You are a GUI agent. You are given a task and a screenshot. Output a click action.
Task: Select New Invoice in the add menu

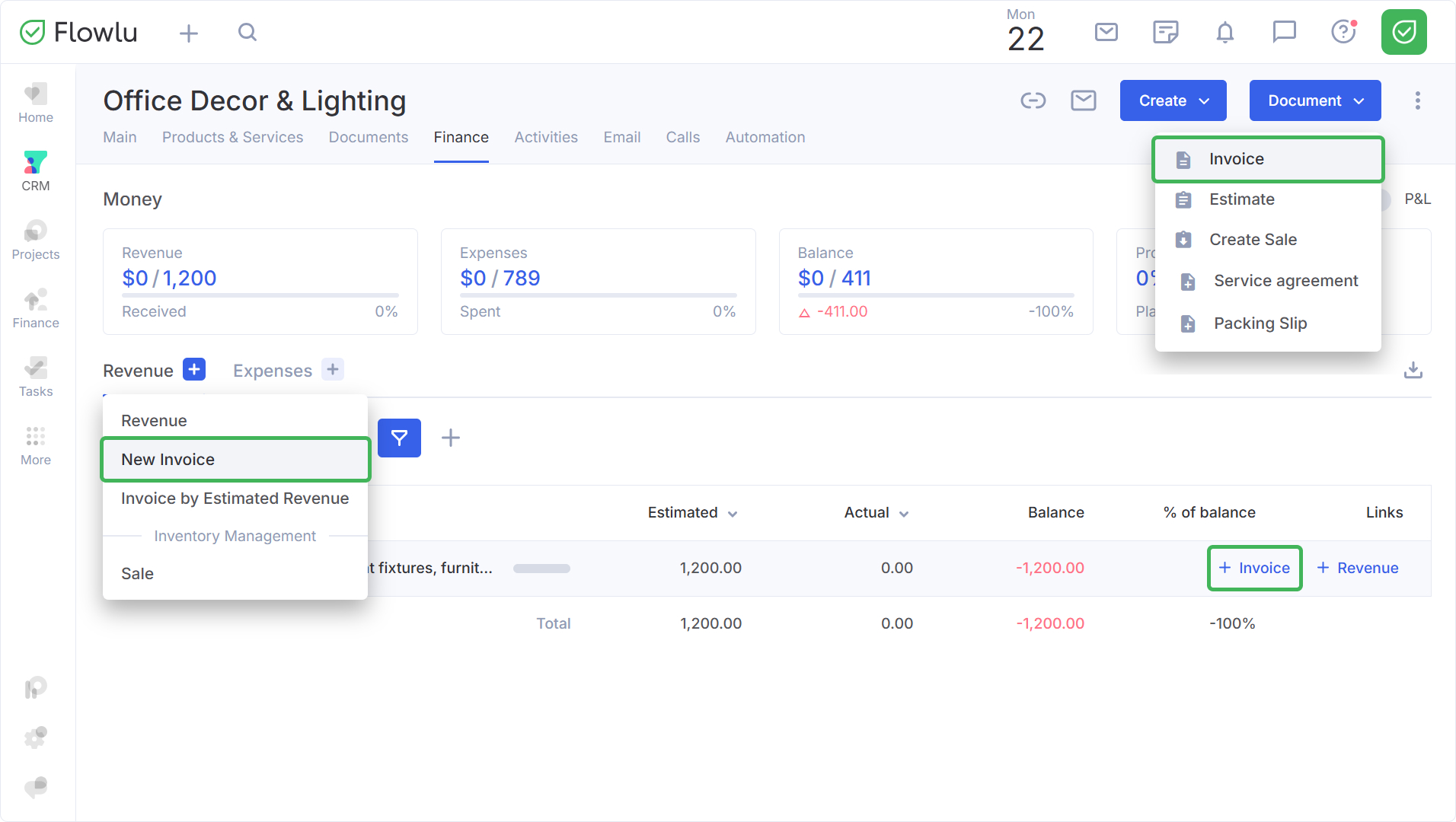[235, 460]
